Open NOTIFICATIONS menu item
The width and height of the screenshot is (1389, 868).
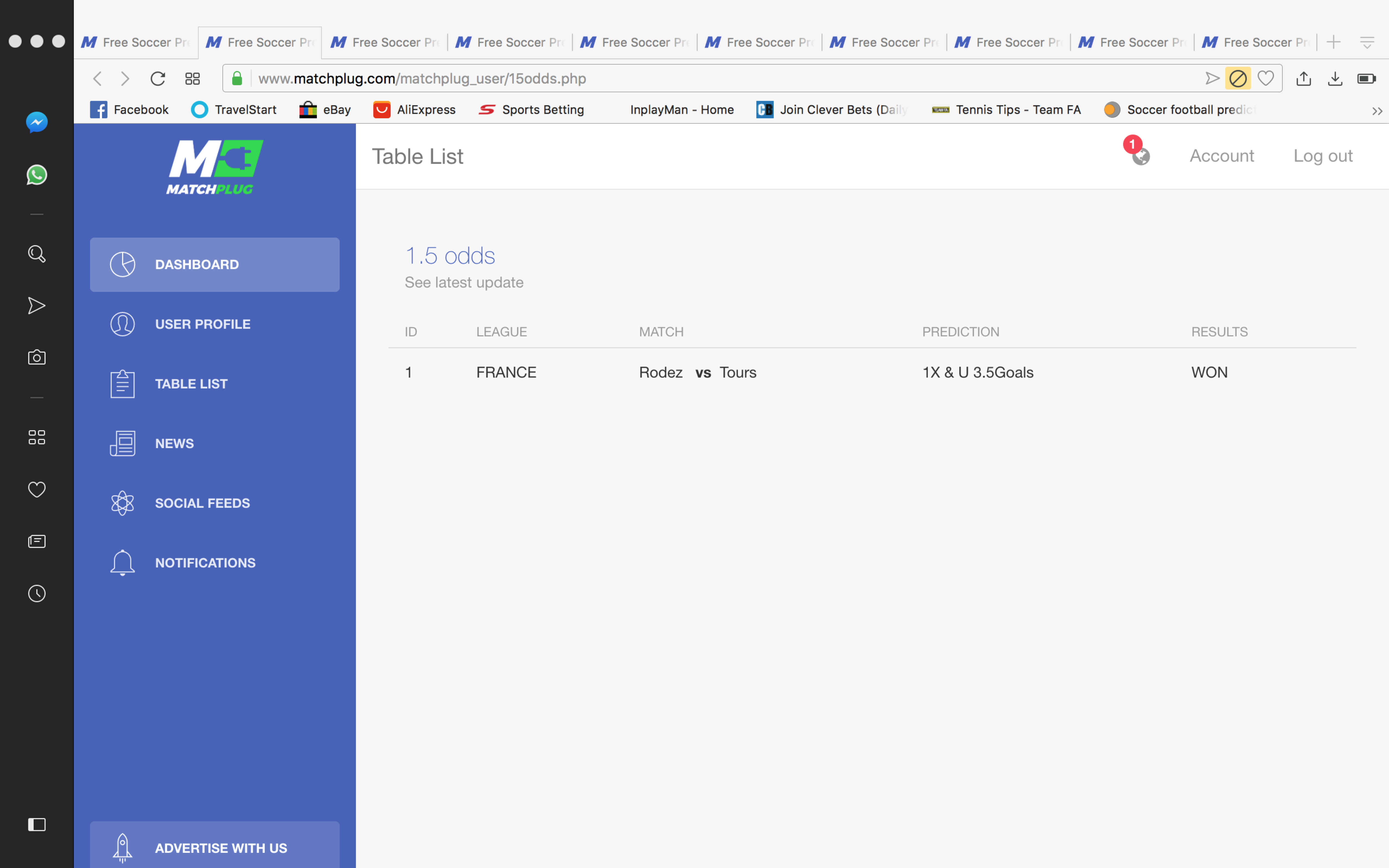tap(215, 563)
